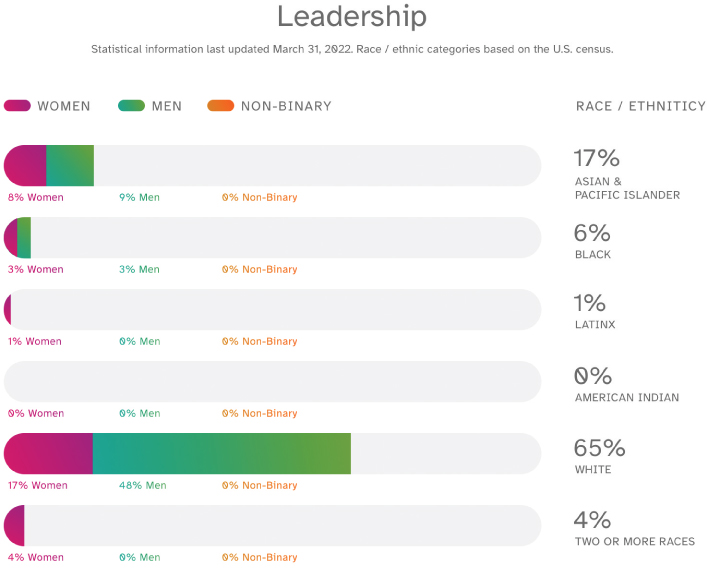
Task: Click the statistical information update note
Action: tap(352, 49)
